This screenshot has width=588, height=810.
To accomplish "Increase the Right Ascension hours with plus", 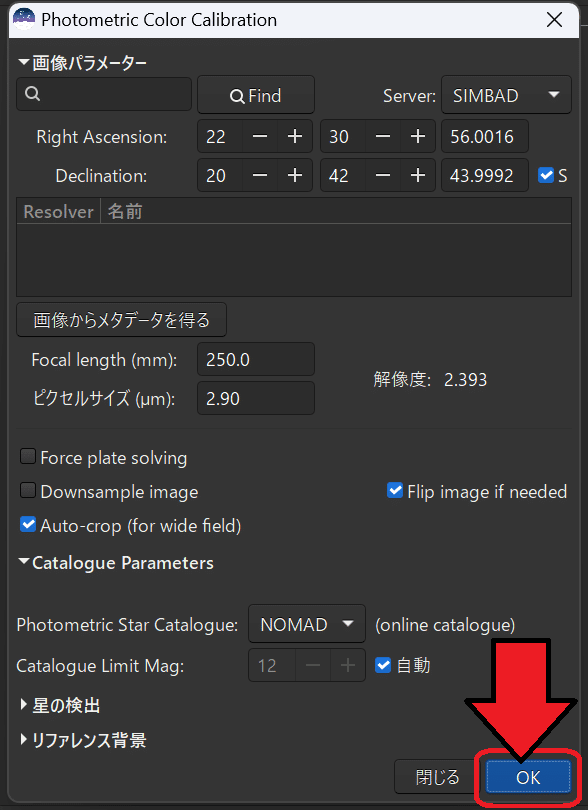I will [295, 136].
